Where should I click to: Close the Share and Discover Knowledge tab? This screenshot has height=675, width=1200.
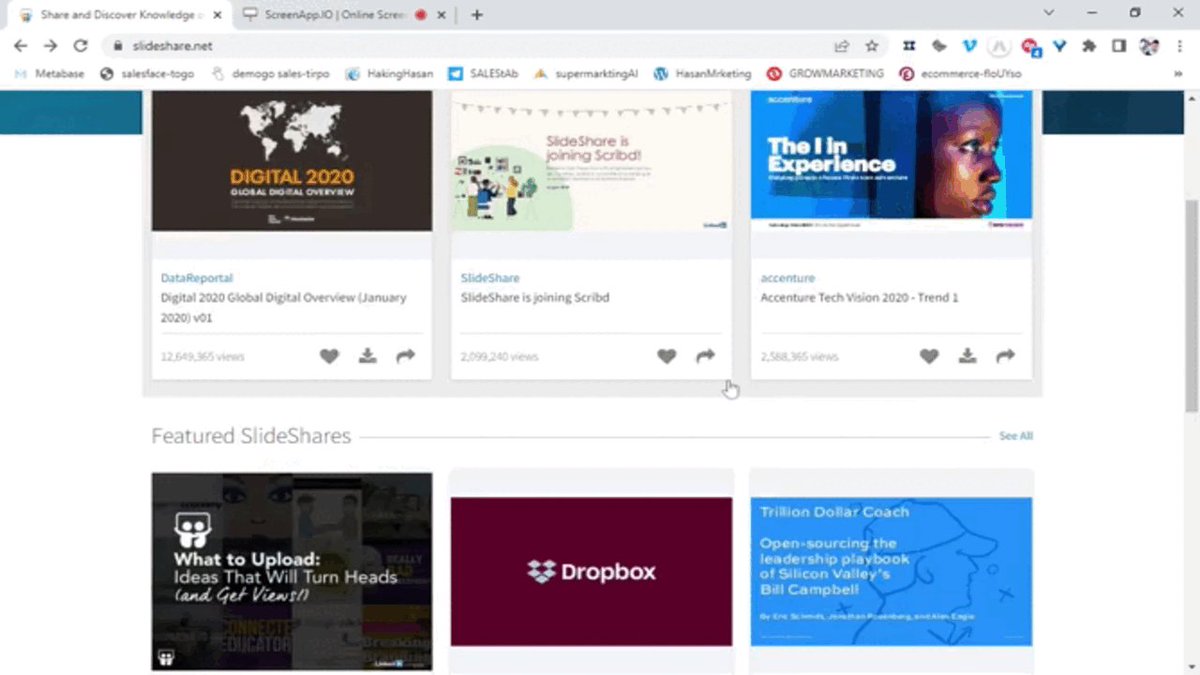pyautogui.click(x=218, y=15)
